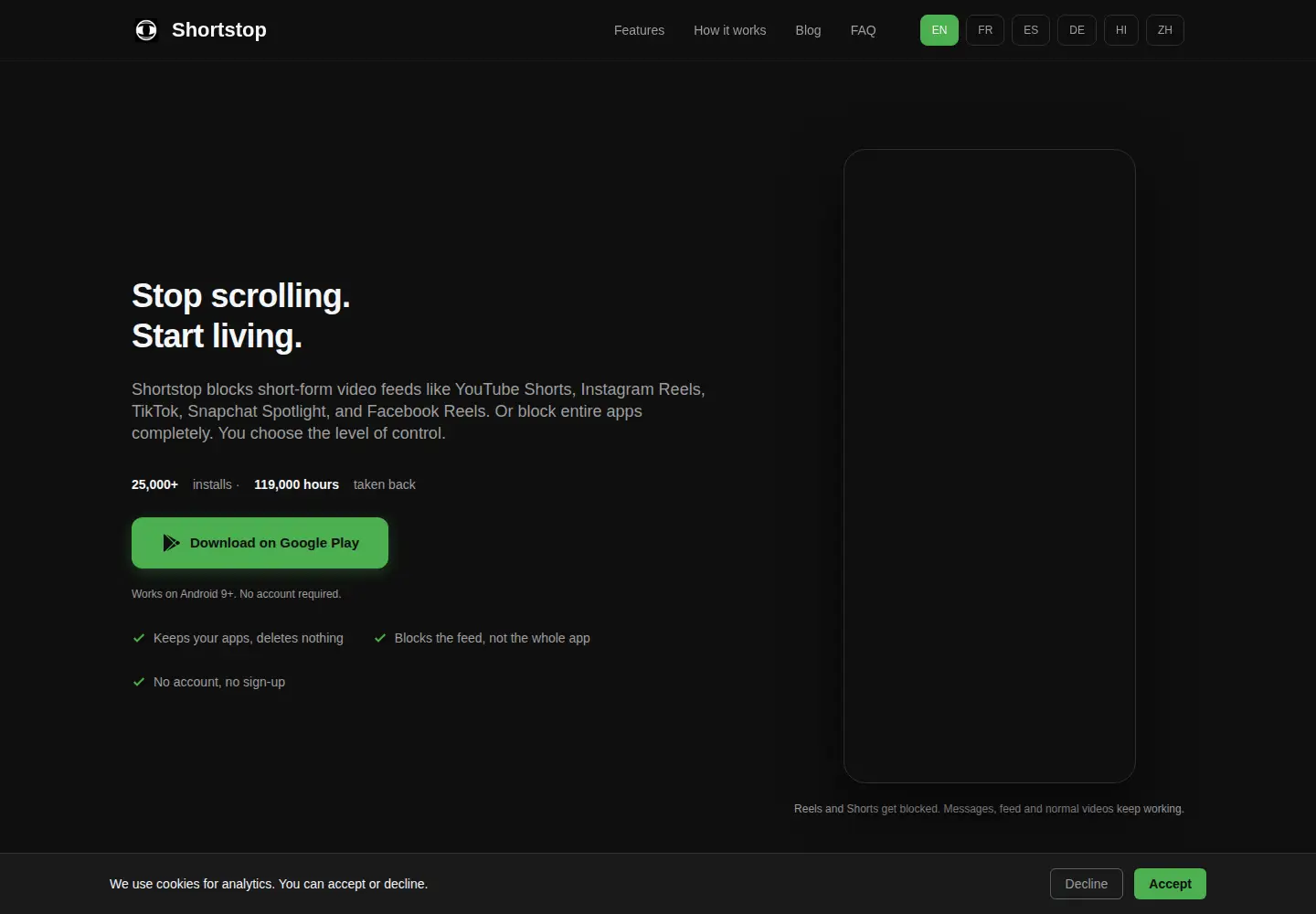1316x914 pixels.
Task: Click checkmark beside 'Keeps your apps'
Action: (139, 638)
